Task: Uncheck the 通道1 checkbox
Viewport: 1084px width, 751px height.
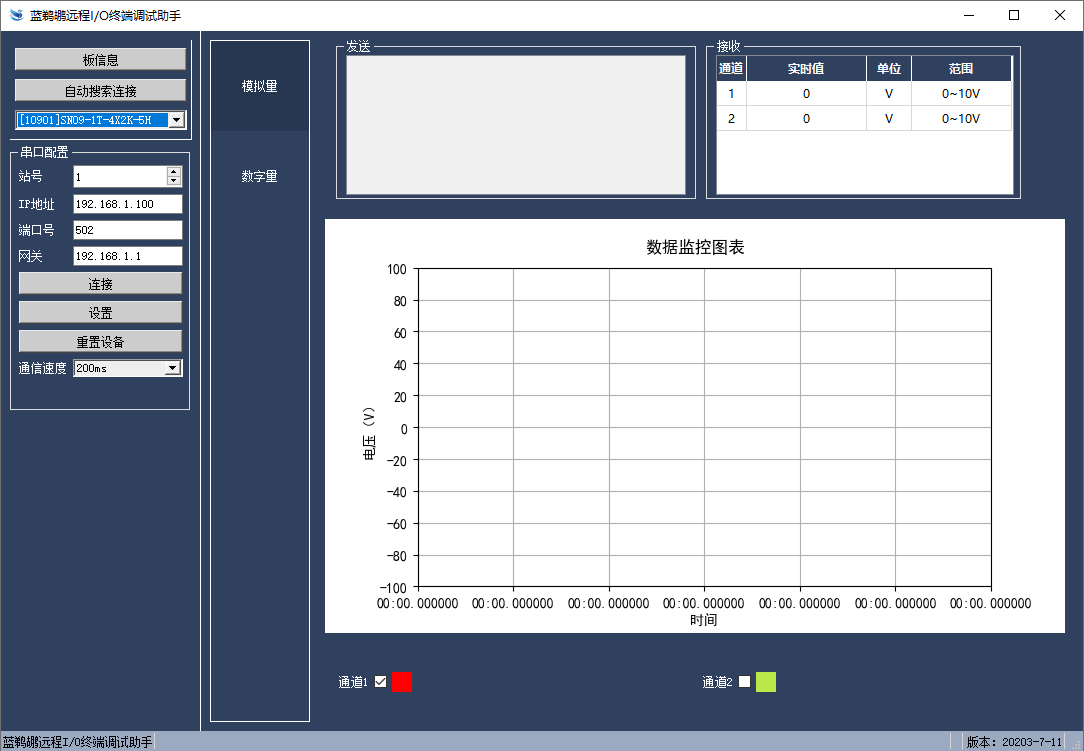Action: 380,682
